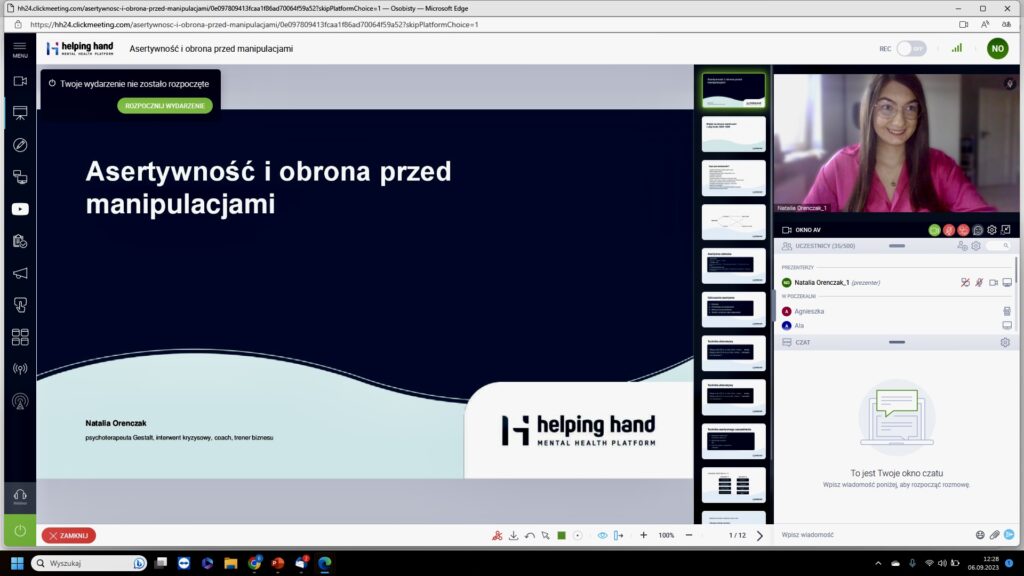Click the attachment paperclip in chat
Image resolution: width=1024 pixels, height=576 pixels.
pyautogui.click(x=994, y=535)
